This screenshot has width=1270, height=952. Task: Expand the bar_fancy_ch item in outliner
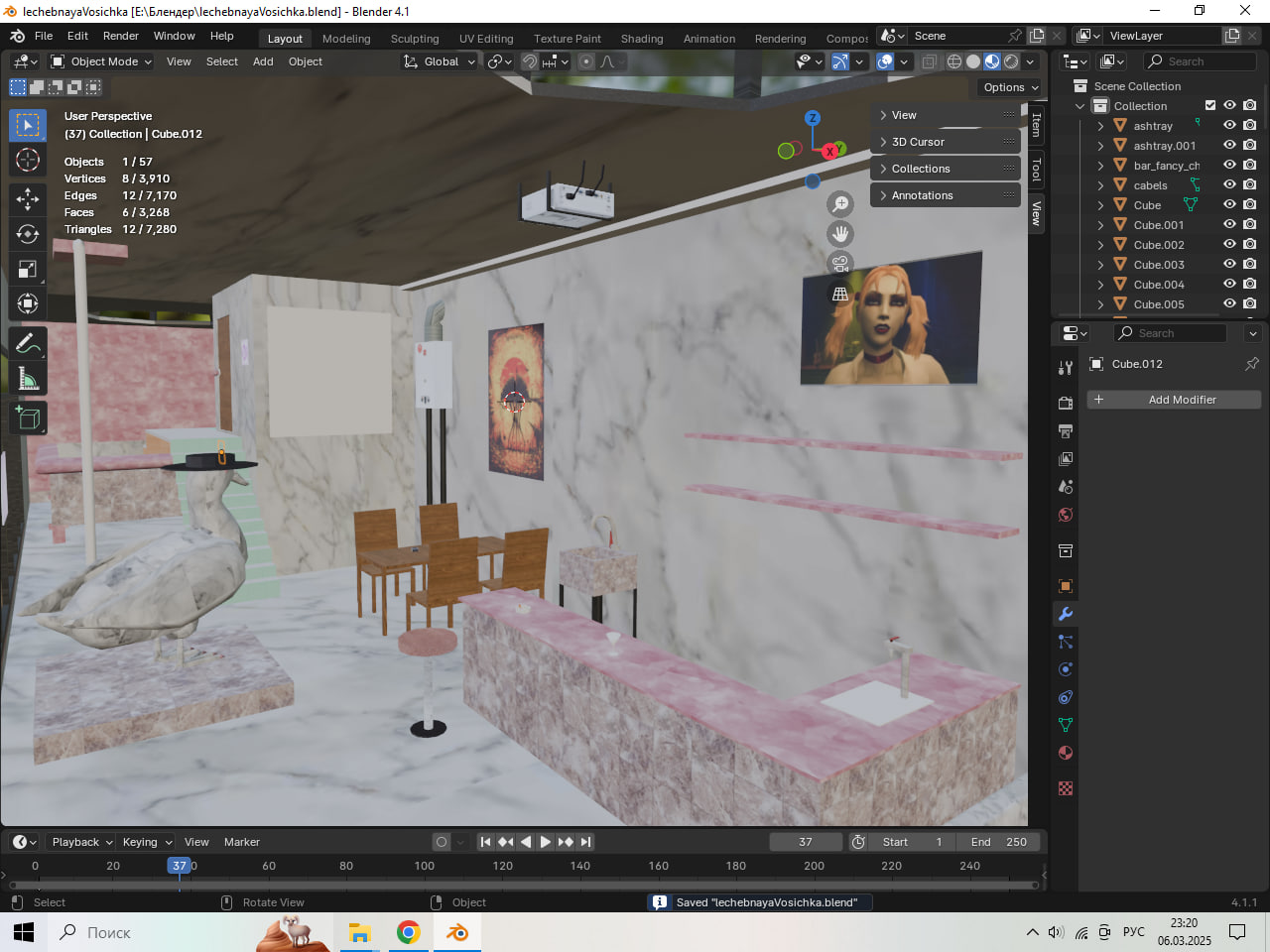[x=1100, y=166]
